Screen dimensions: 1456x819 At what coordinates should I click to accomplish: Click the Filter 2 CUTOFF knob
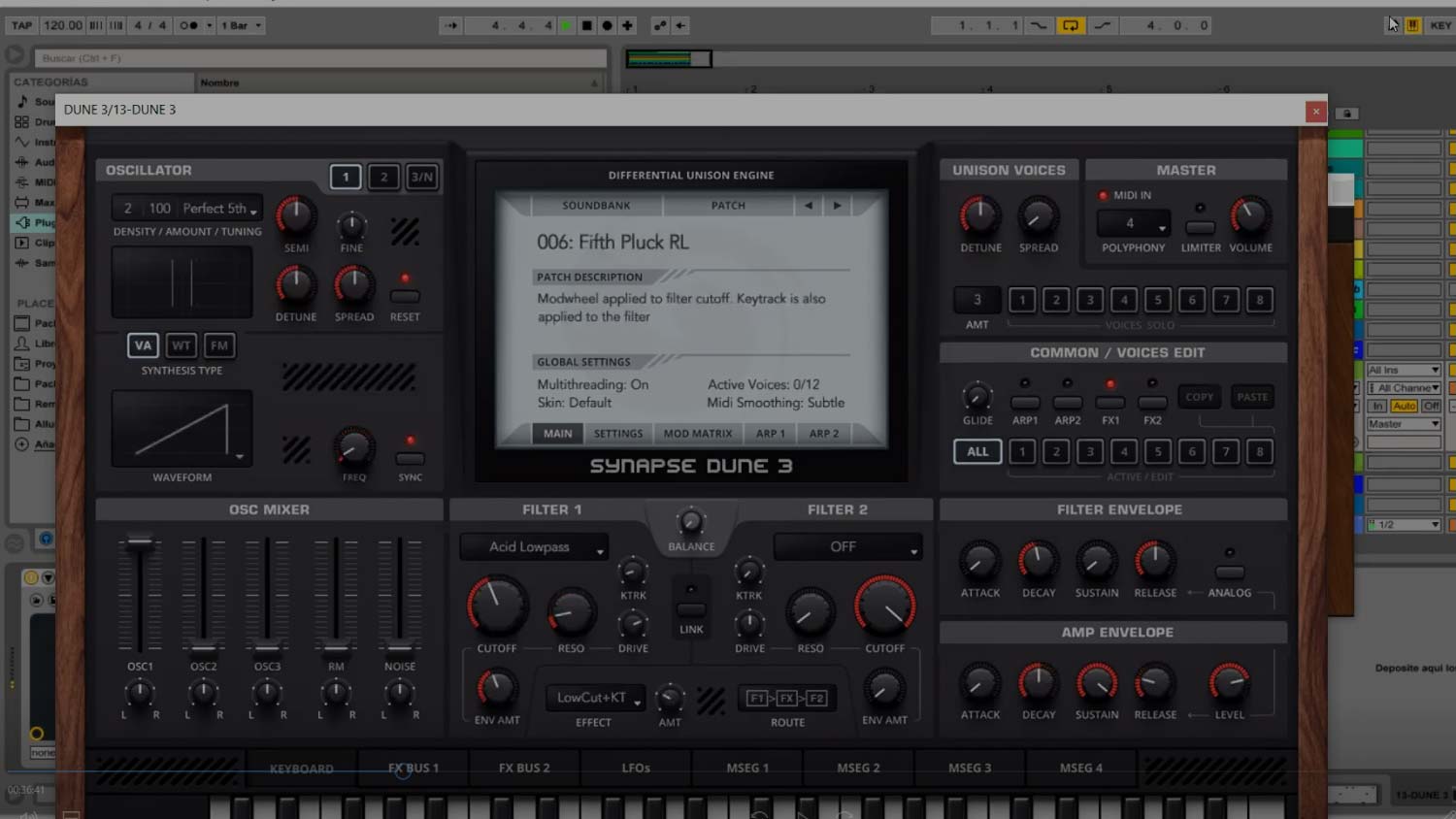pyautogui.click(x=885, y=606)
